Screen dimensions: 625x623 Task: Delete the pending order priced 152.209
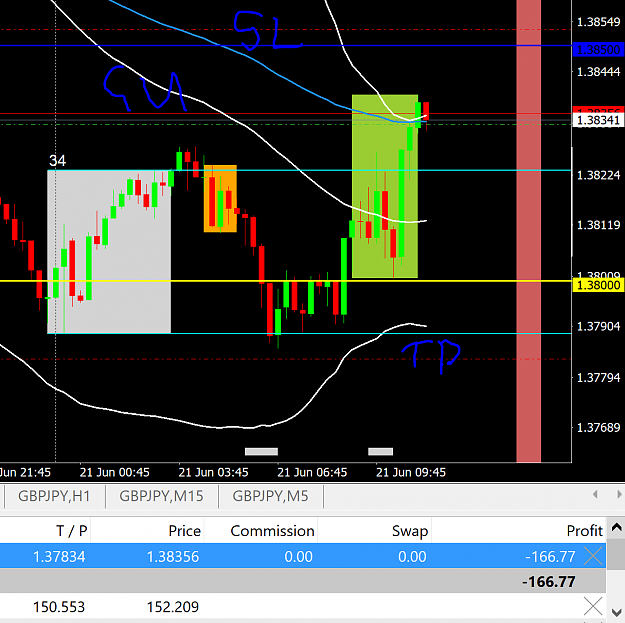point(593,606)
